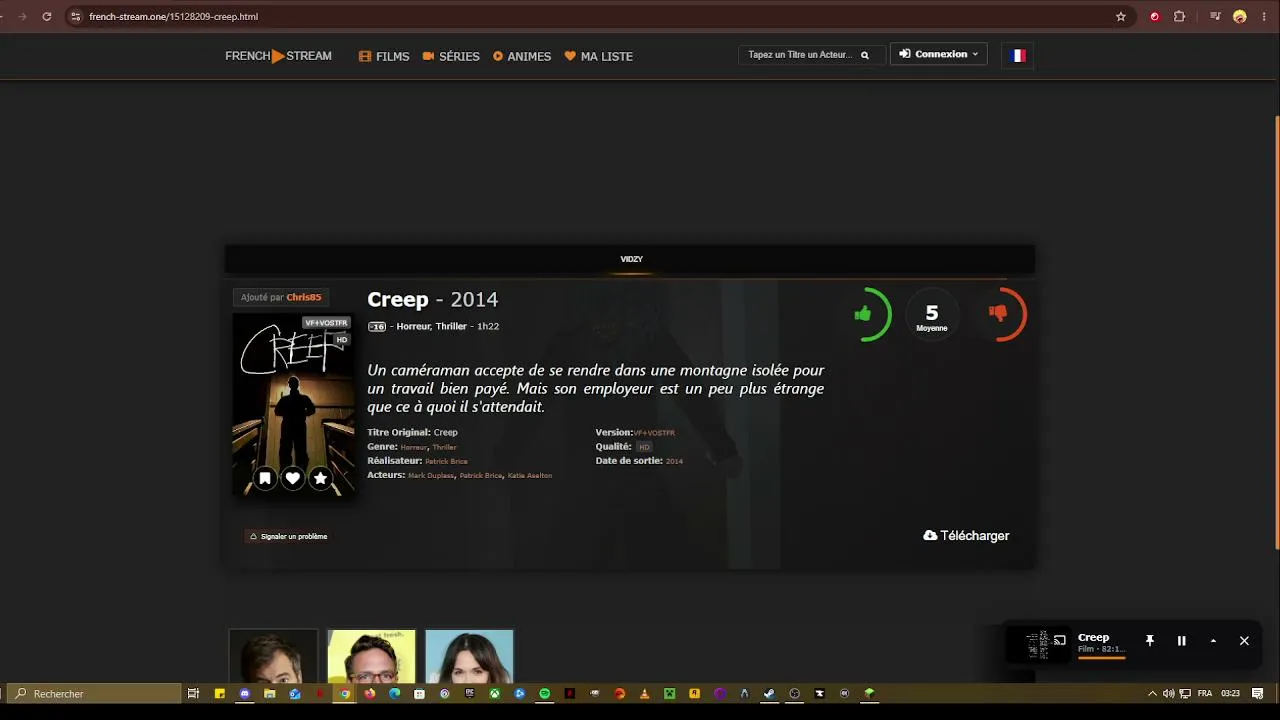Screen dimensions: 1280x720
Task: Click the thumbs-down dislike icon
Action: pos(998,313)
